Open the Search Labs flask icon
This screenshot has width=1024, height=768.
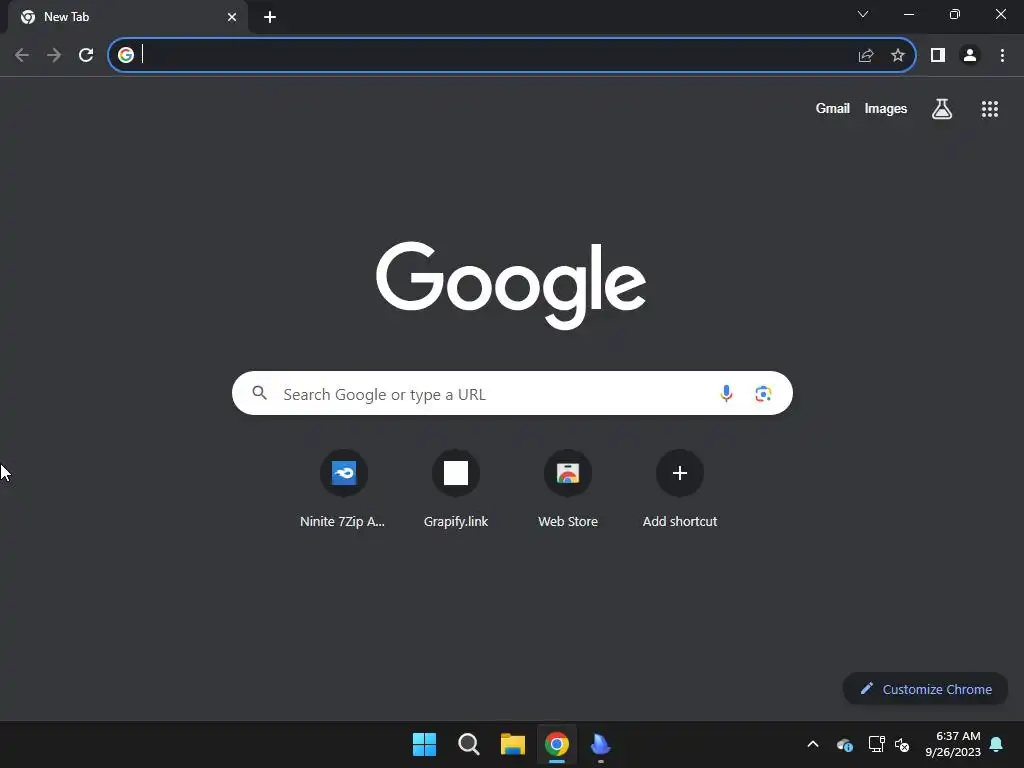coord(942,108)
